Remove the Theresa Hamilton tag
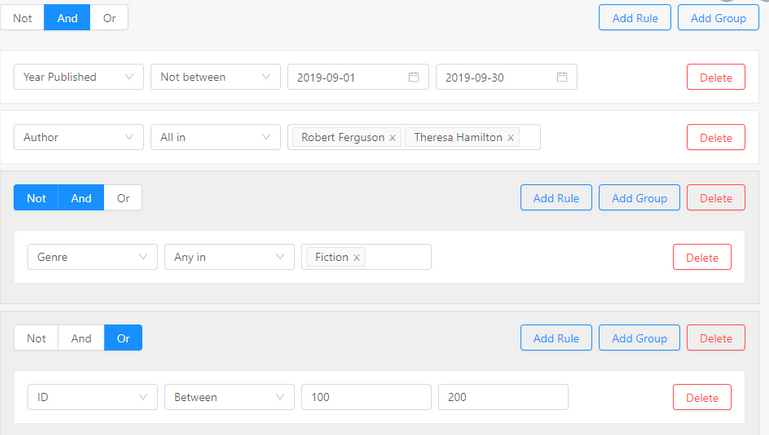Image resolution: width=769 pixels, height=435 pixels. pos(511,138)
